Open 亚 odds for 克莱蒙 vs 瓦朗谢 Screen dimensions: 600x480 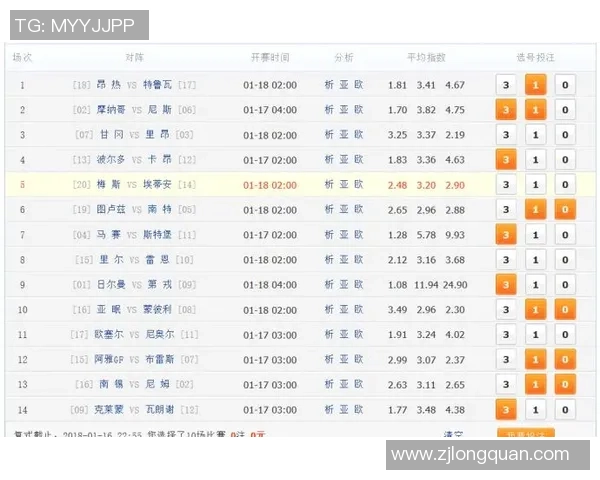tap(344, 410)
